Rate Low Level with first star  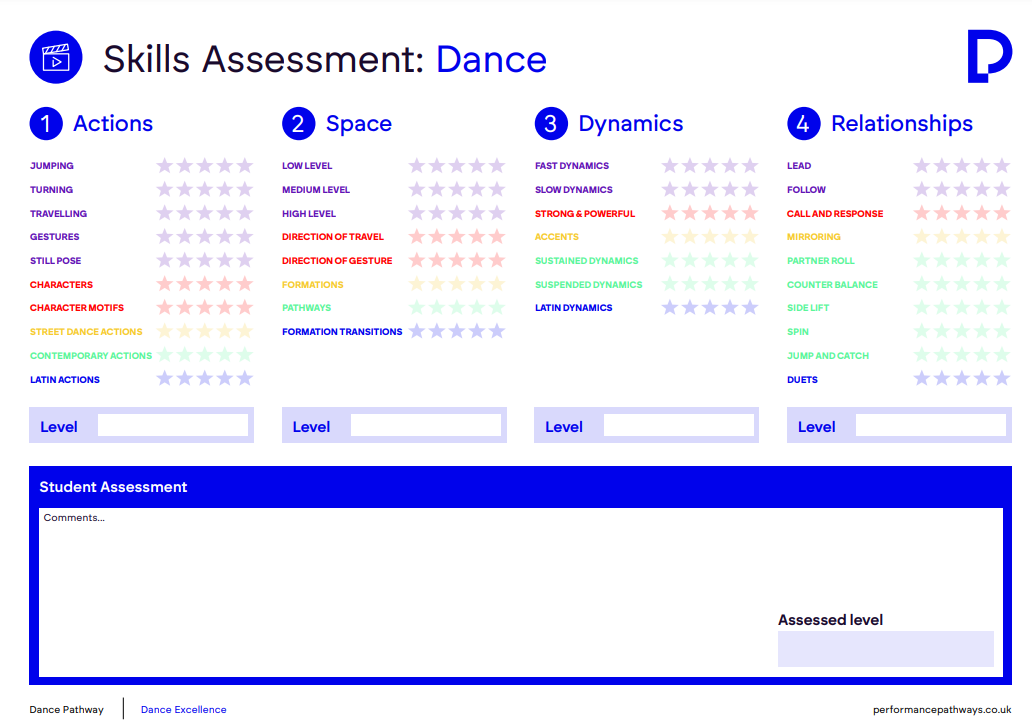(417, 165)
